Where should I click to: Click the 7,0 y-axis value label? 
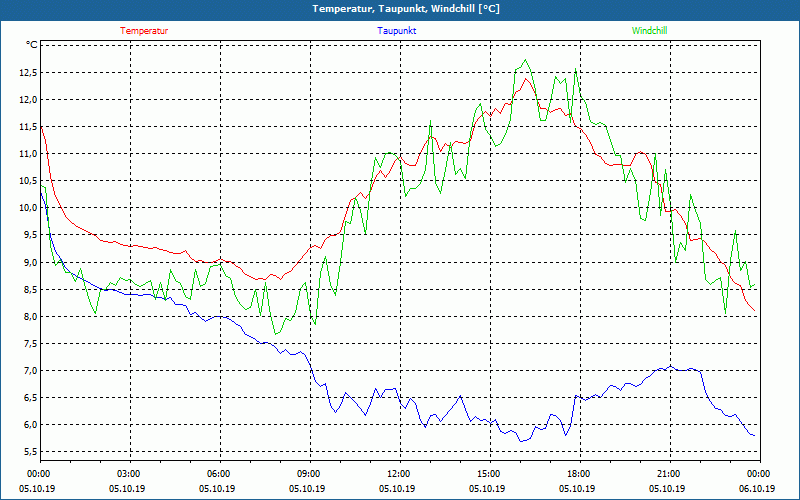27,371
